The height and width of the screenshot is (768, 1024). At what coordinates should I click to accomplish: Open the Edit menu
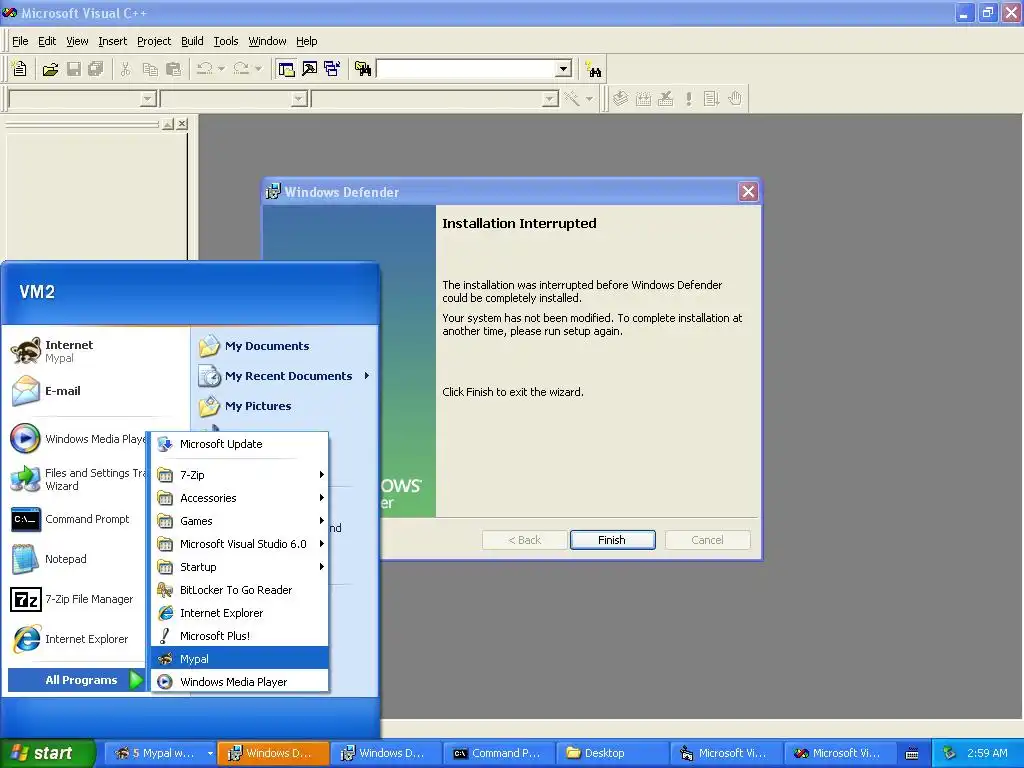[47, 41]
